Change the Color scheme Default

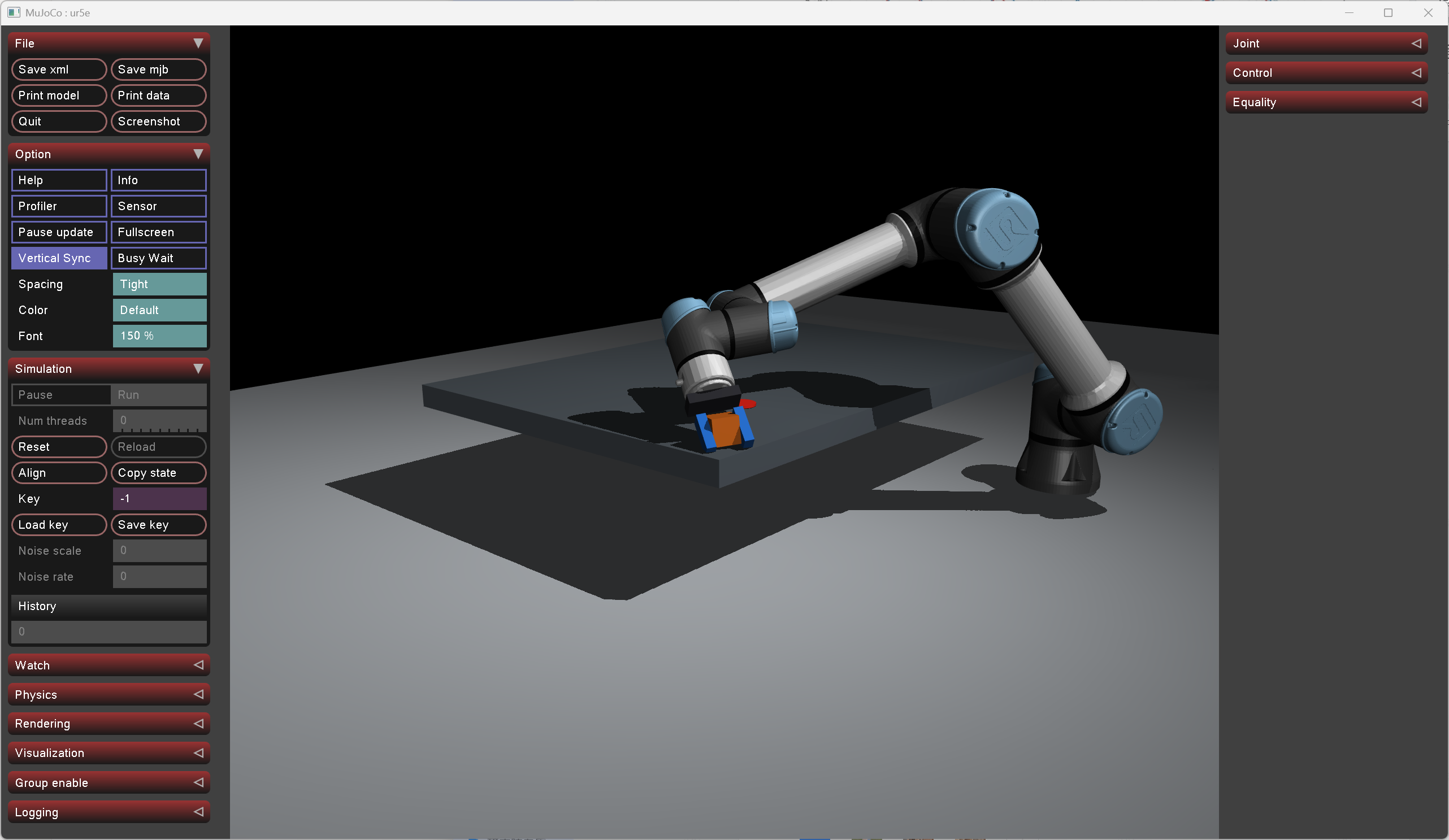[x=160, y=310]
